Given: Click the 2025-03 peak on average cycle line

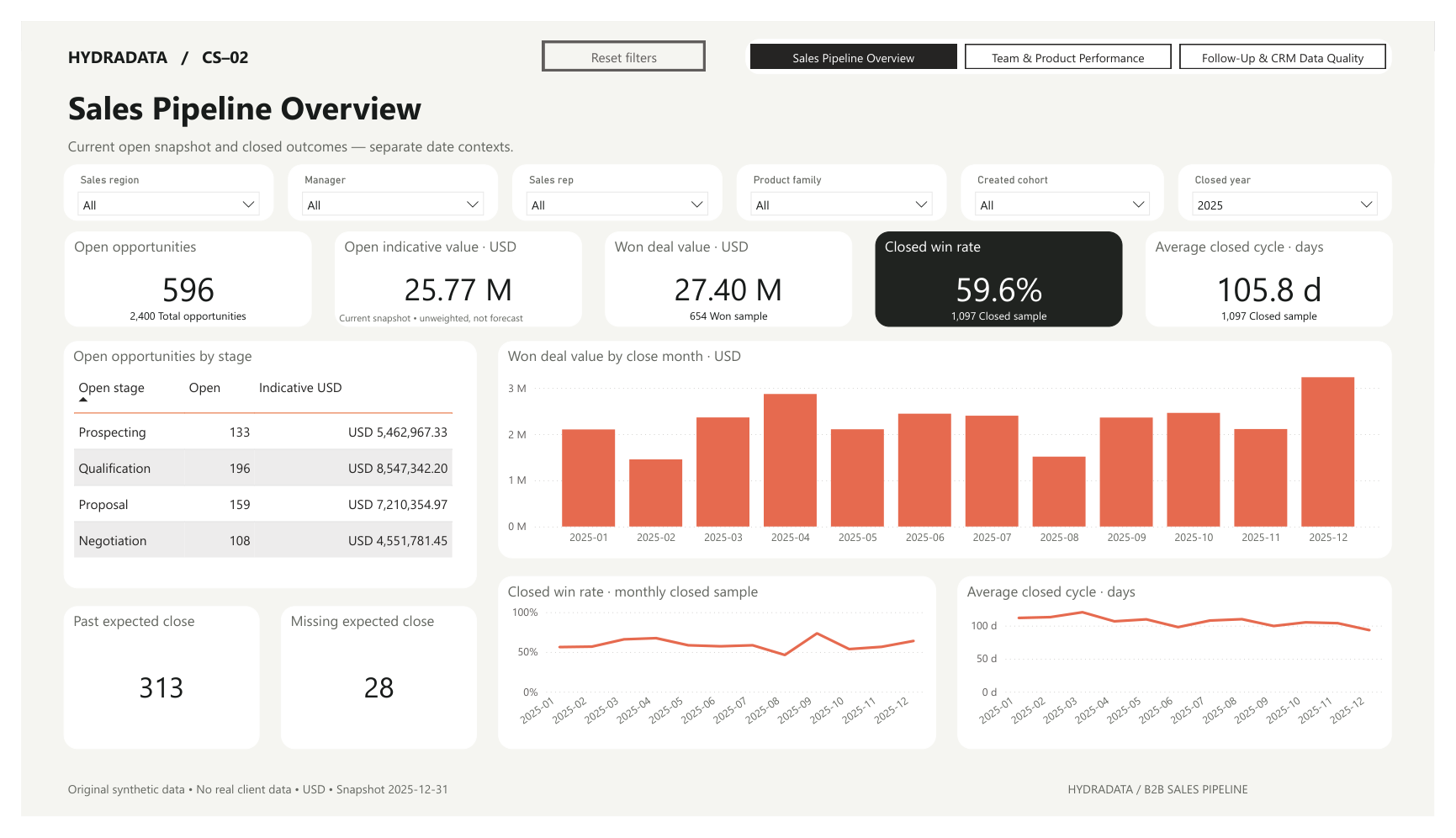Looking at the screenshot, I should 1082,613.
